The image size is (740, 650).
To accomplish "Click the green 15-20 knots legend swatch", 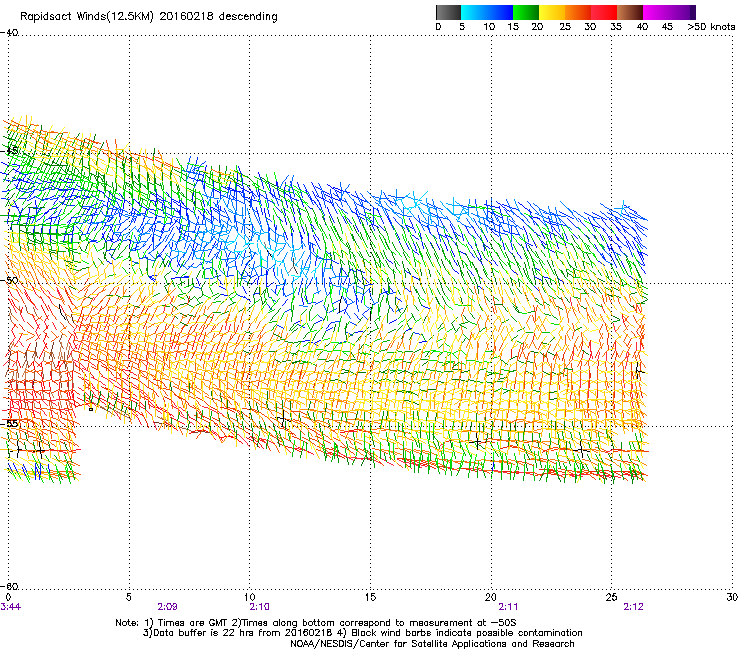I will (526, 12).
